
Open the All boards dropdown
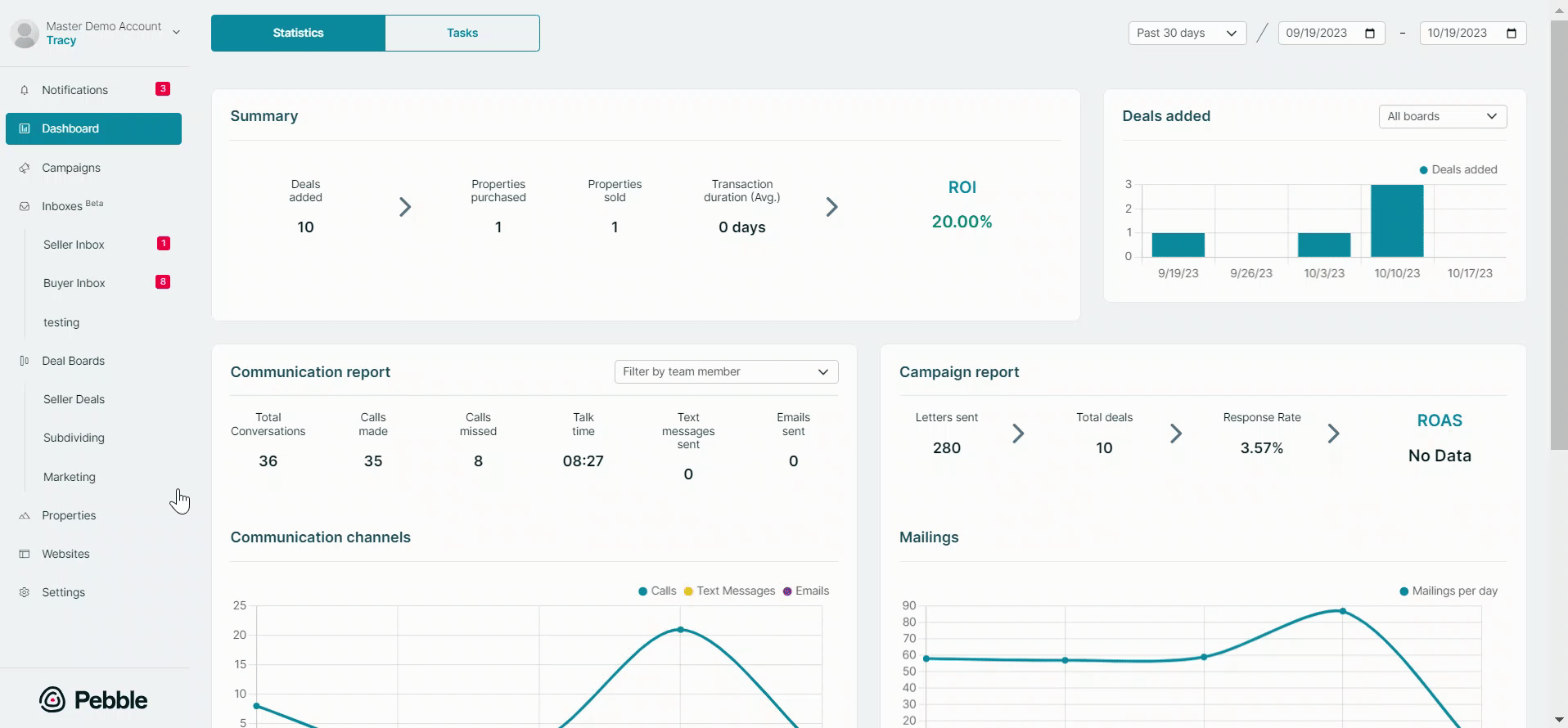point(1443,116)
